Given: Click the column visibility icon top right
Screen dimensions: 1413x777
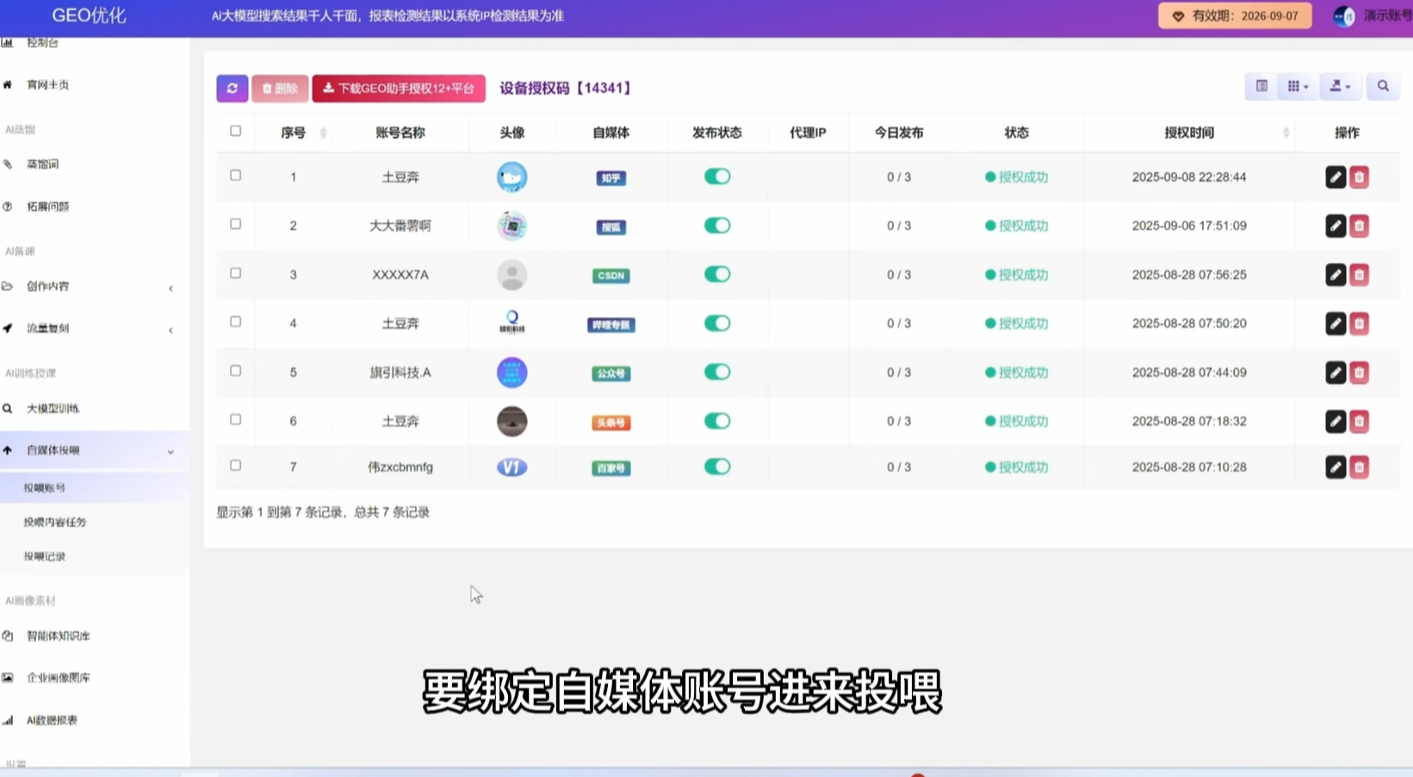Looking at the screenshot, I should pyautogui.click(x=1260, y=87).
